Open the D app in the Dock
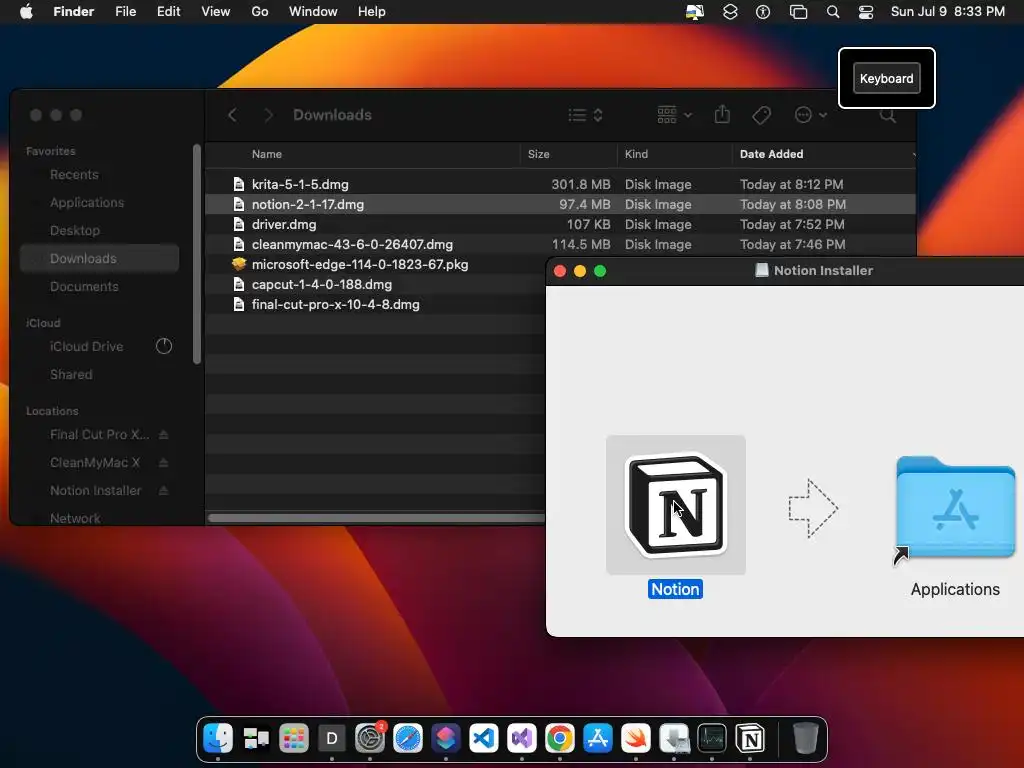The height and width of the screenshot is (768, 1024). tap(332, 739)
